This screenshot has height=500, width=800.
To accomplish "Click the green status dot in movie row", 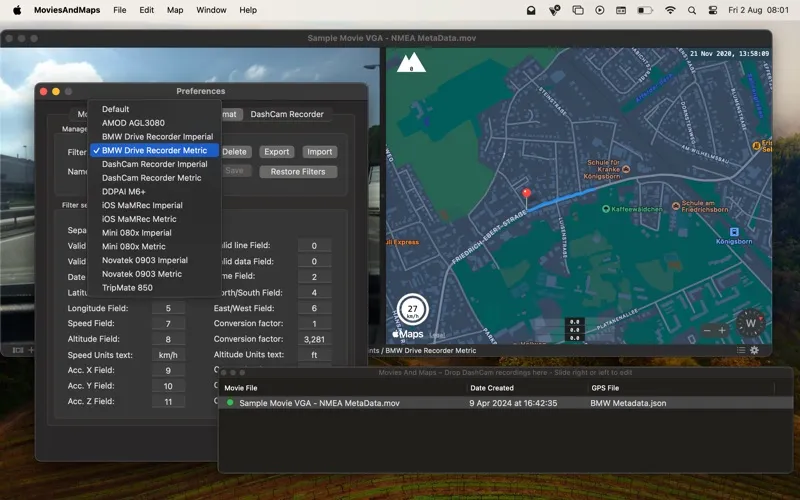I will pos(230,403).
